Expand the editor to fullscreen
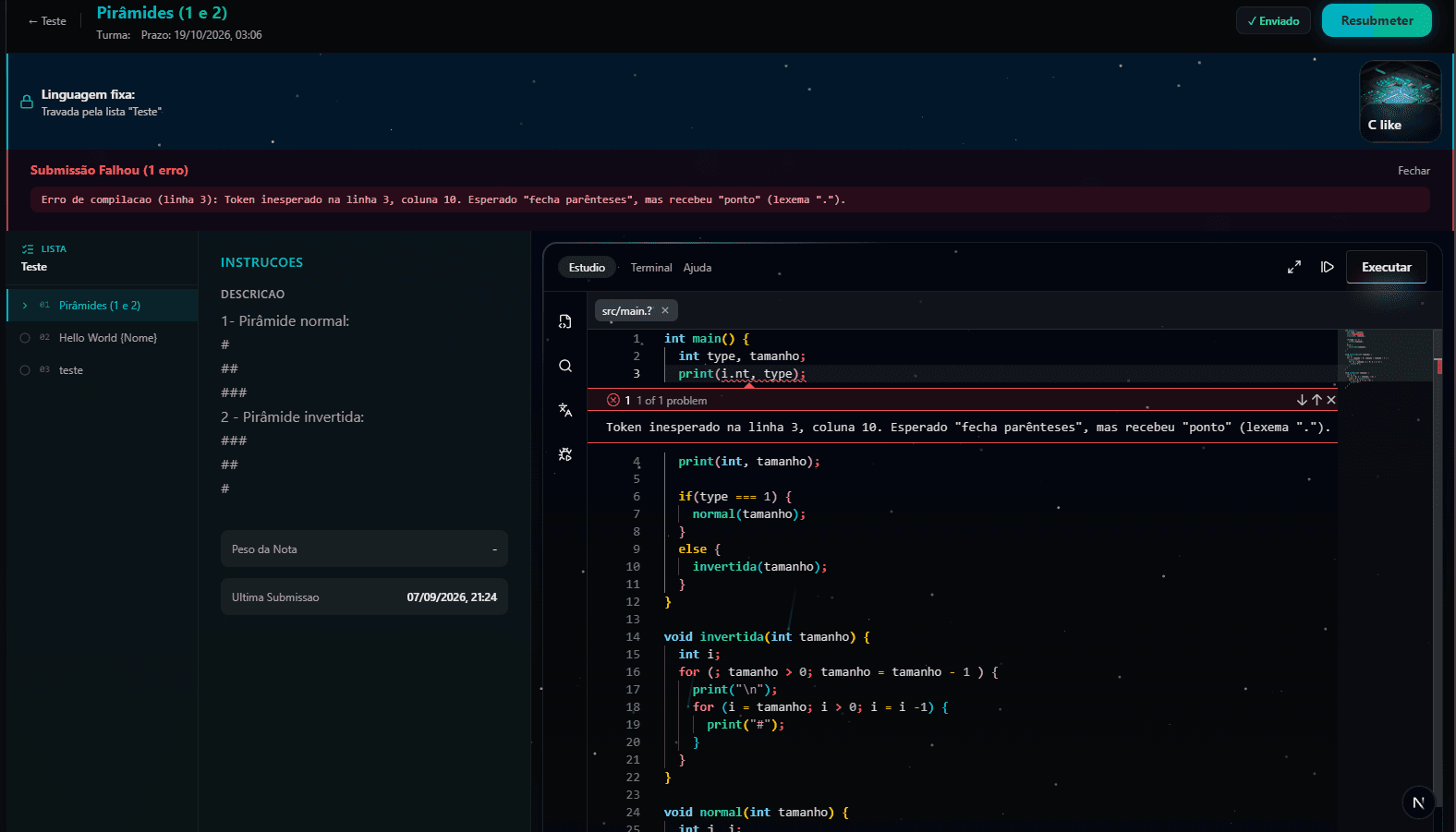The image size is (1456, 832). coord(1294,267)
